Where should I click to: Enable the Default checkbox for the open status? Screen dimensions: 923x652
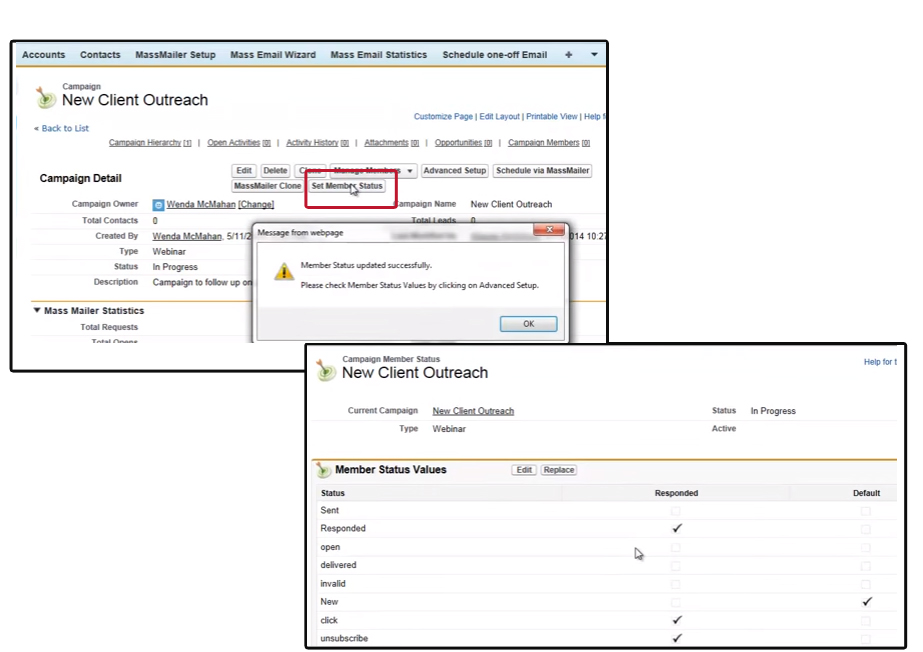tap(864, 547)
